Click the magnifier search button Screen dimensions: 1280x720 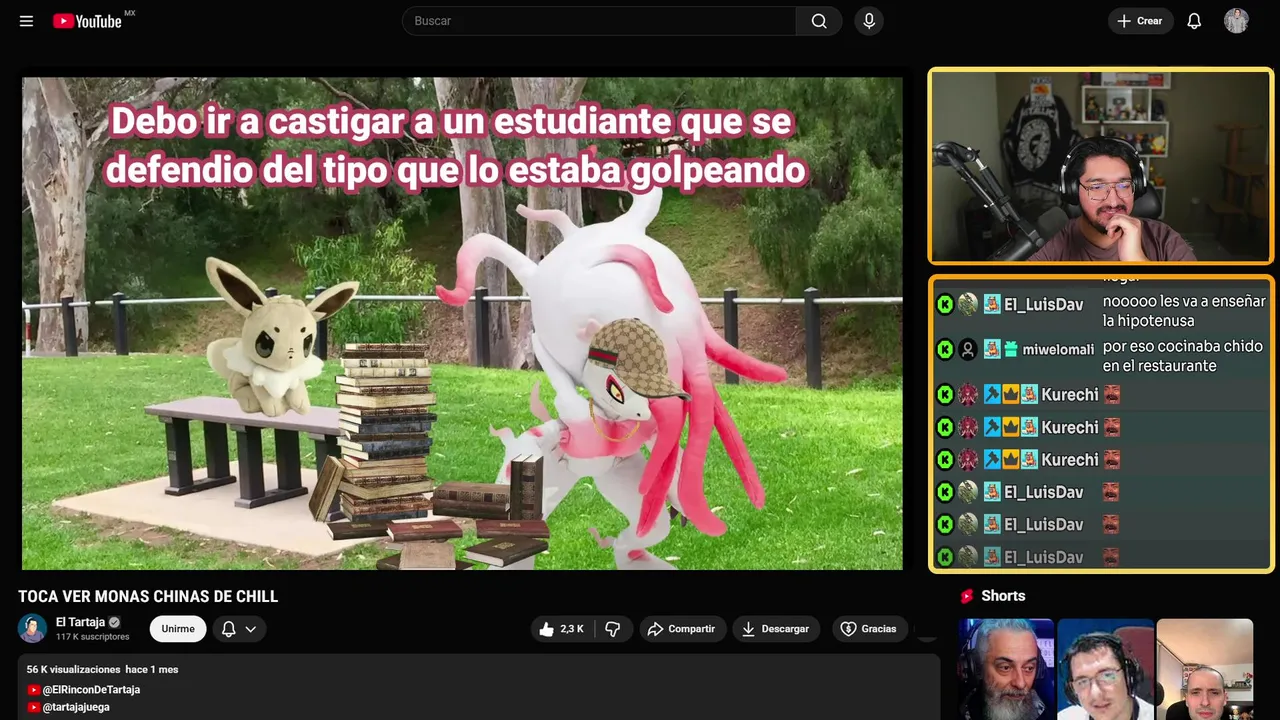coord(819,21)
